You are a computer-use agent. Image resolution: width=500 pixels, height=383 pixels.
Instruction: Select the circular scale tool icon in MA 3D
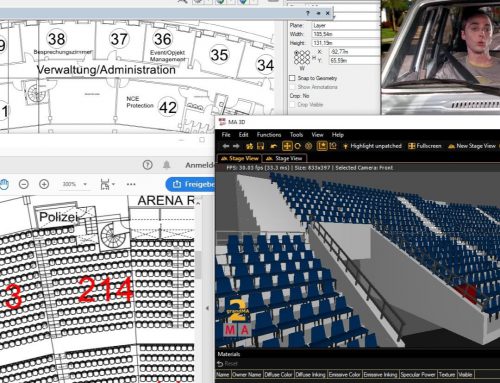pos(309,146)
